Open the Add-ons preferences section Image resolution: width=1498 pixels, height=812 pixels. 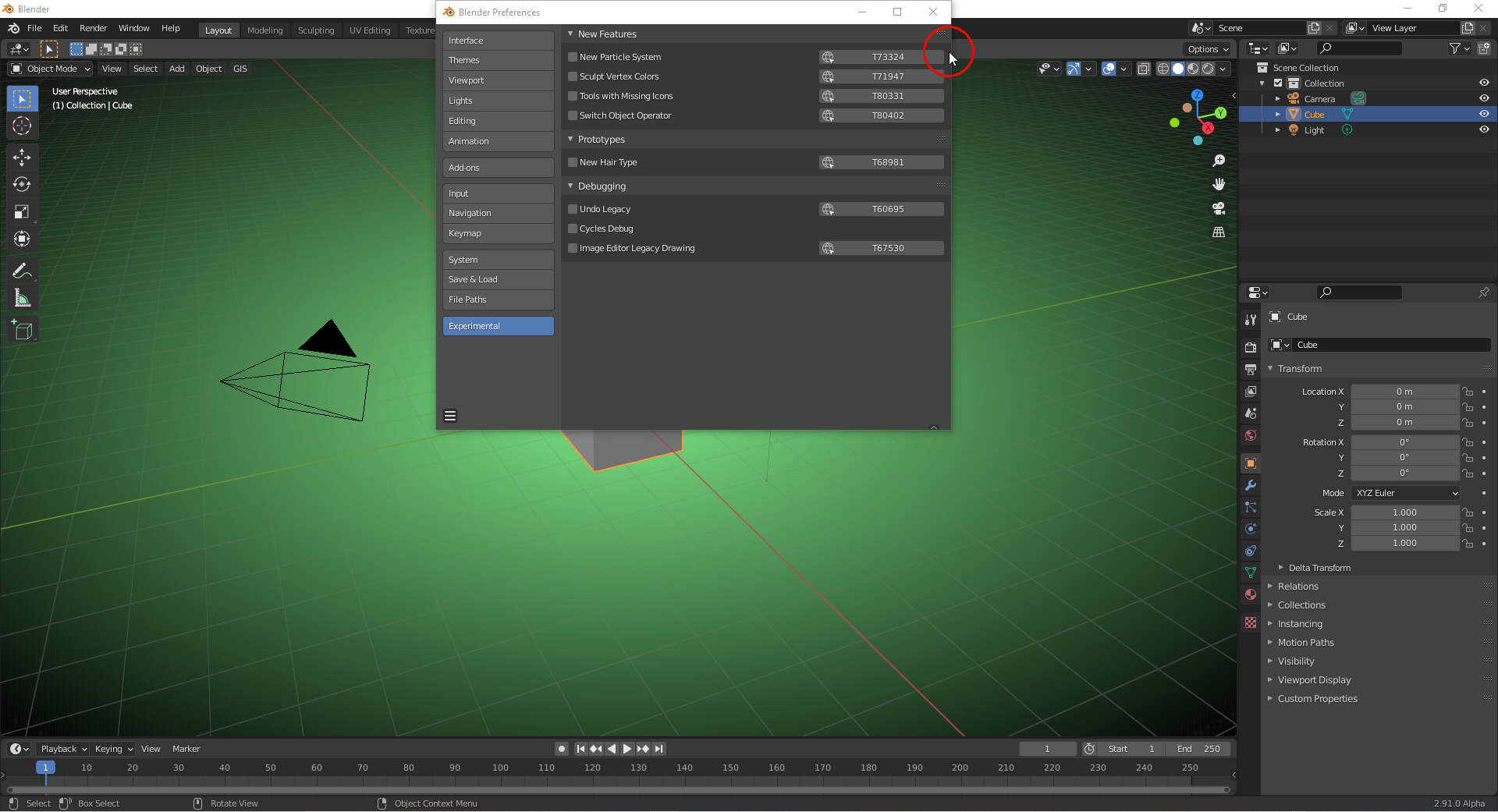coord(499,168)
